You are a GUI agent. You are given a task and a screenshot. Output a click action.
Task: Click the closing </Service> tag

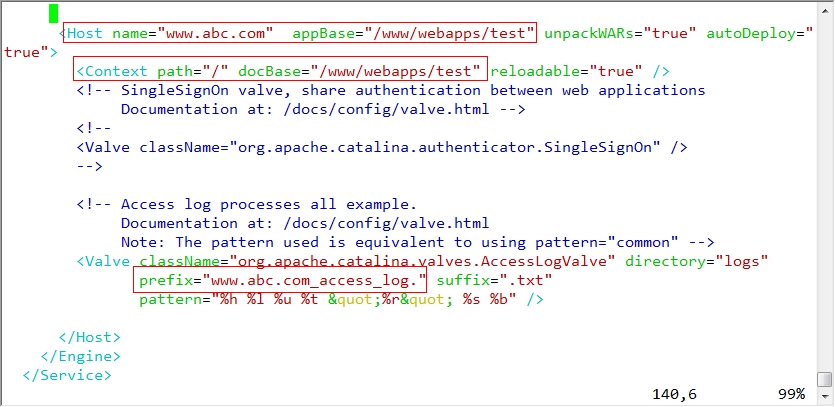tap(67, 376)
